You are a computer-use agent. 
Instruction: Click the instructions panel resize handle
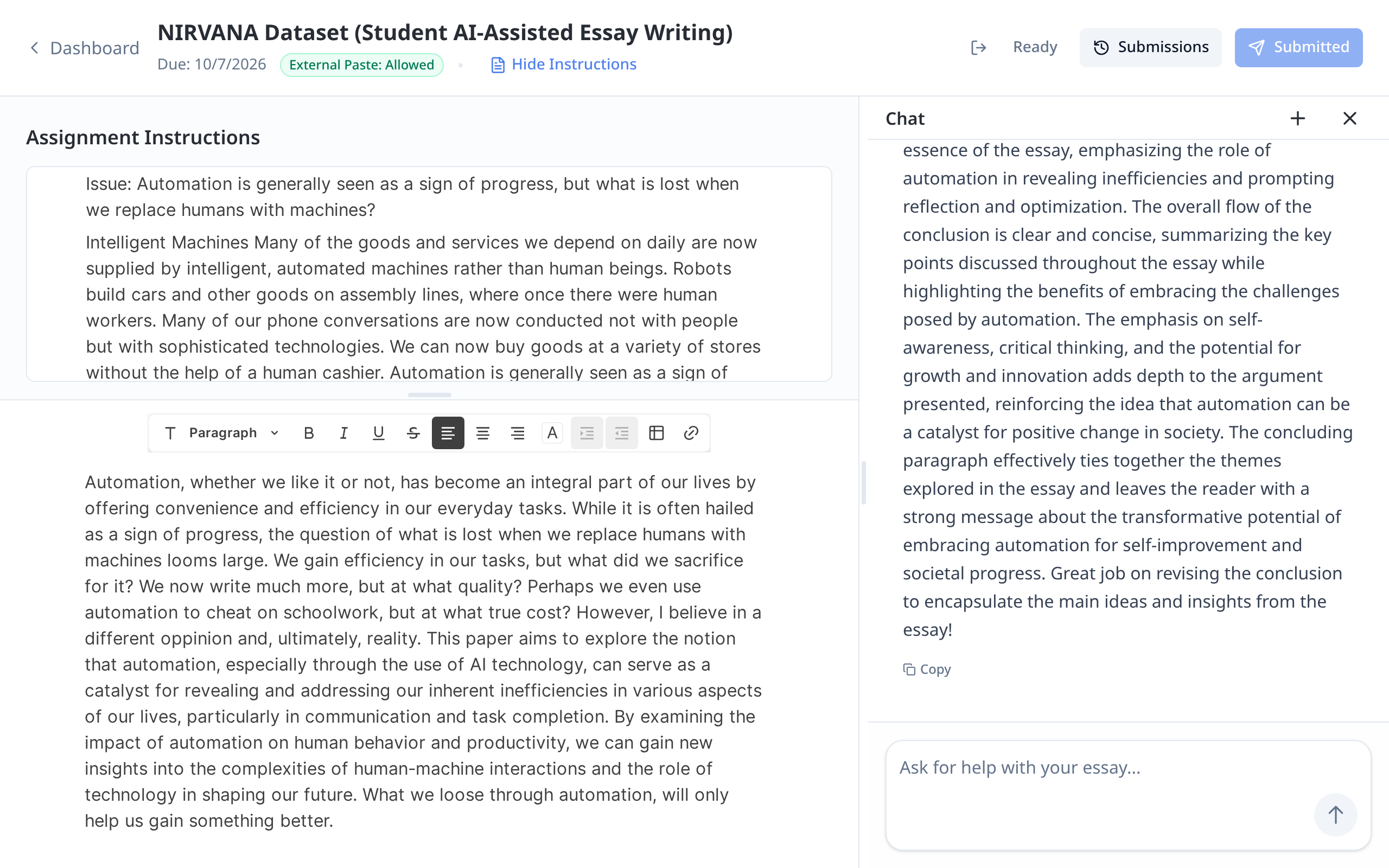429,395
